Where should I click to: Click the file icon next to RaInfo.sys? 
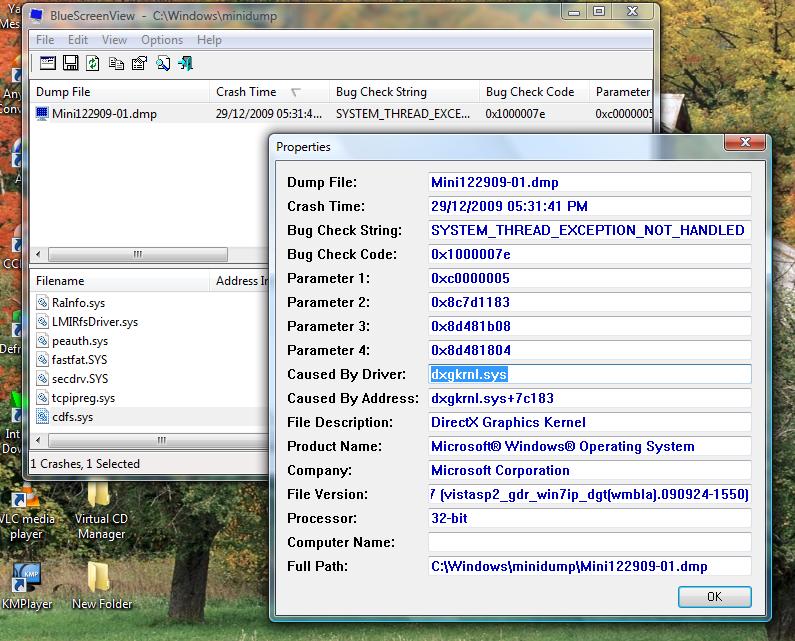point(43,303)
